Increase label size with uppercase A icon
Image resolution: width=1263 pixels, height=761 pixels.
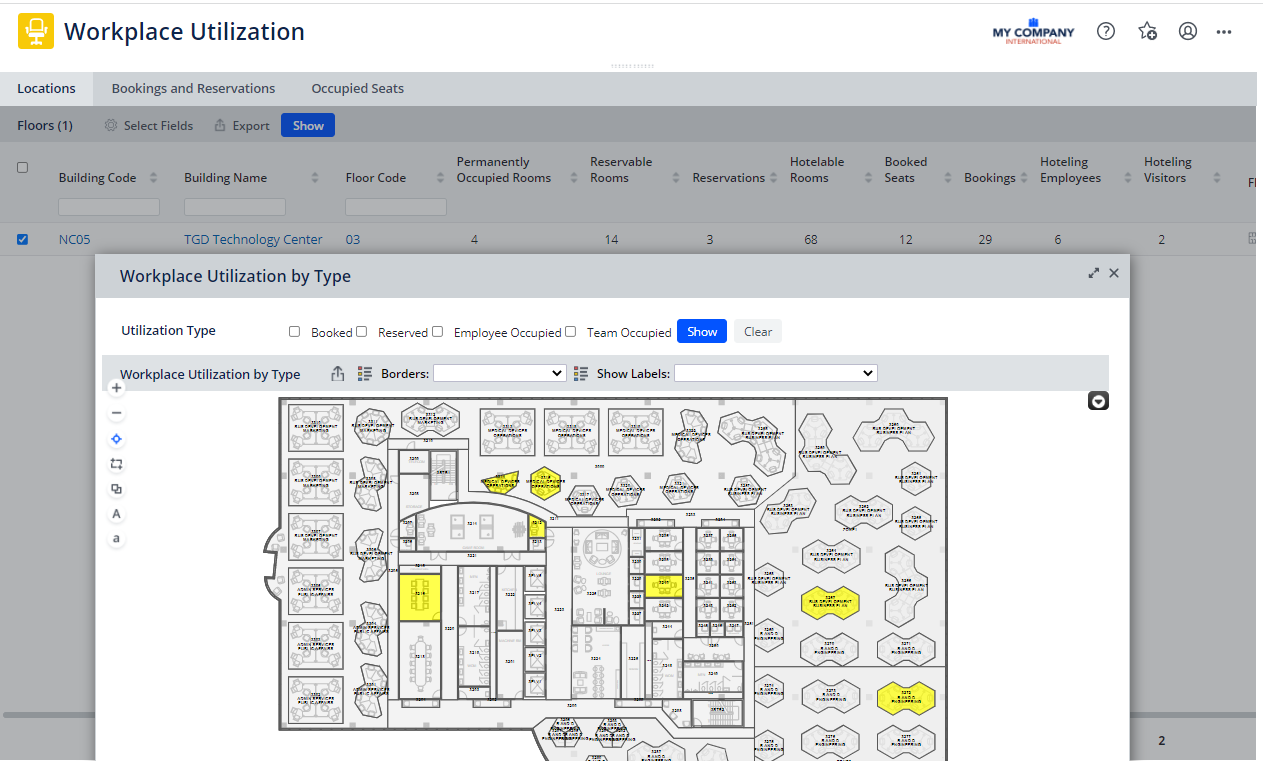117,514
